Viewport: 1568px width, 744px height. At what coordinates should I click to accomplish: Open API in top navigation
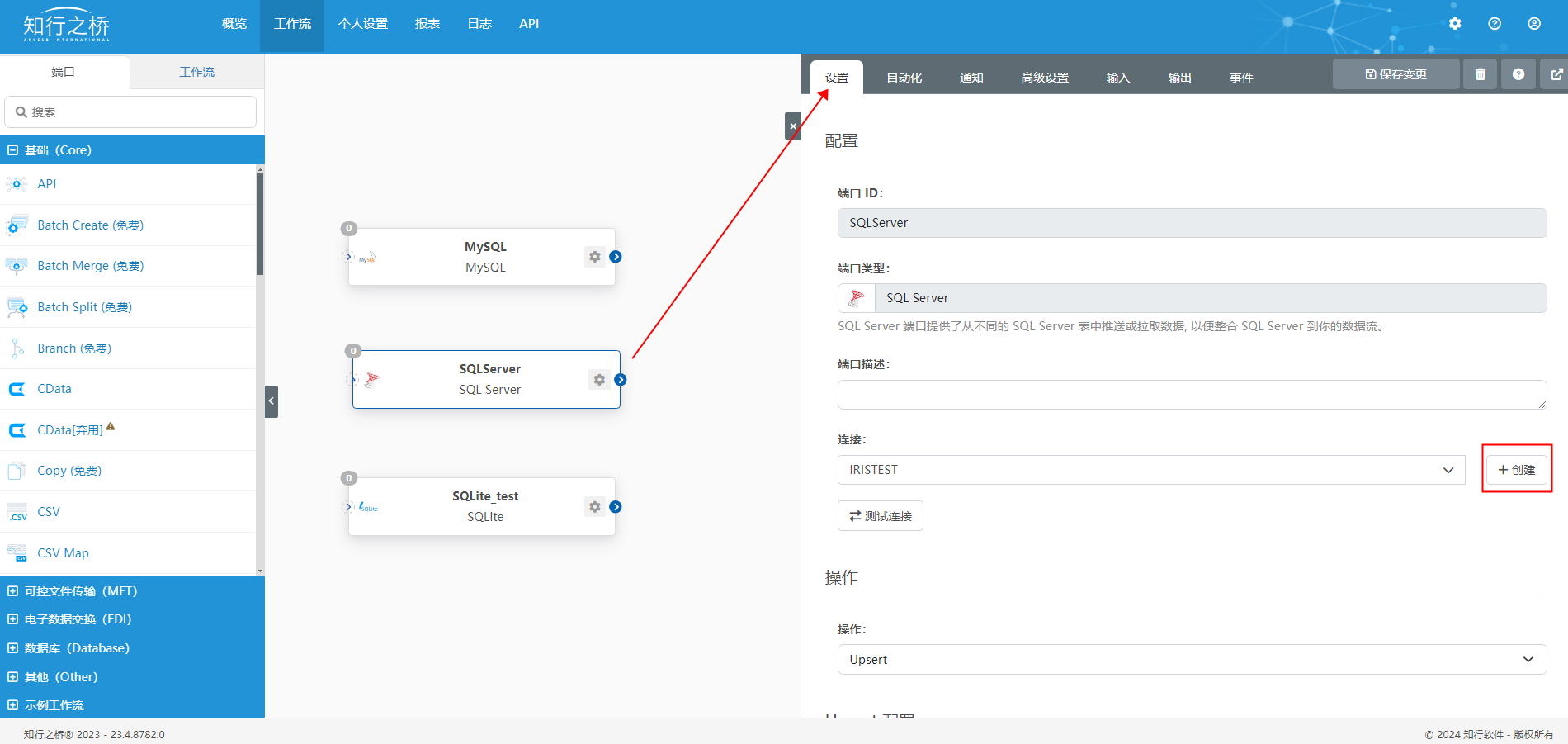(x=529, y=24)
